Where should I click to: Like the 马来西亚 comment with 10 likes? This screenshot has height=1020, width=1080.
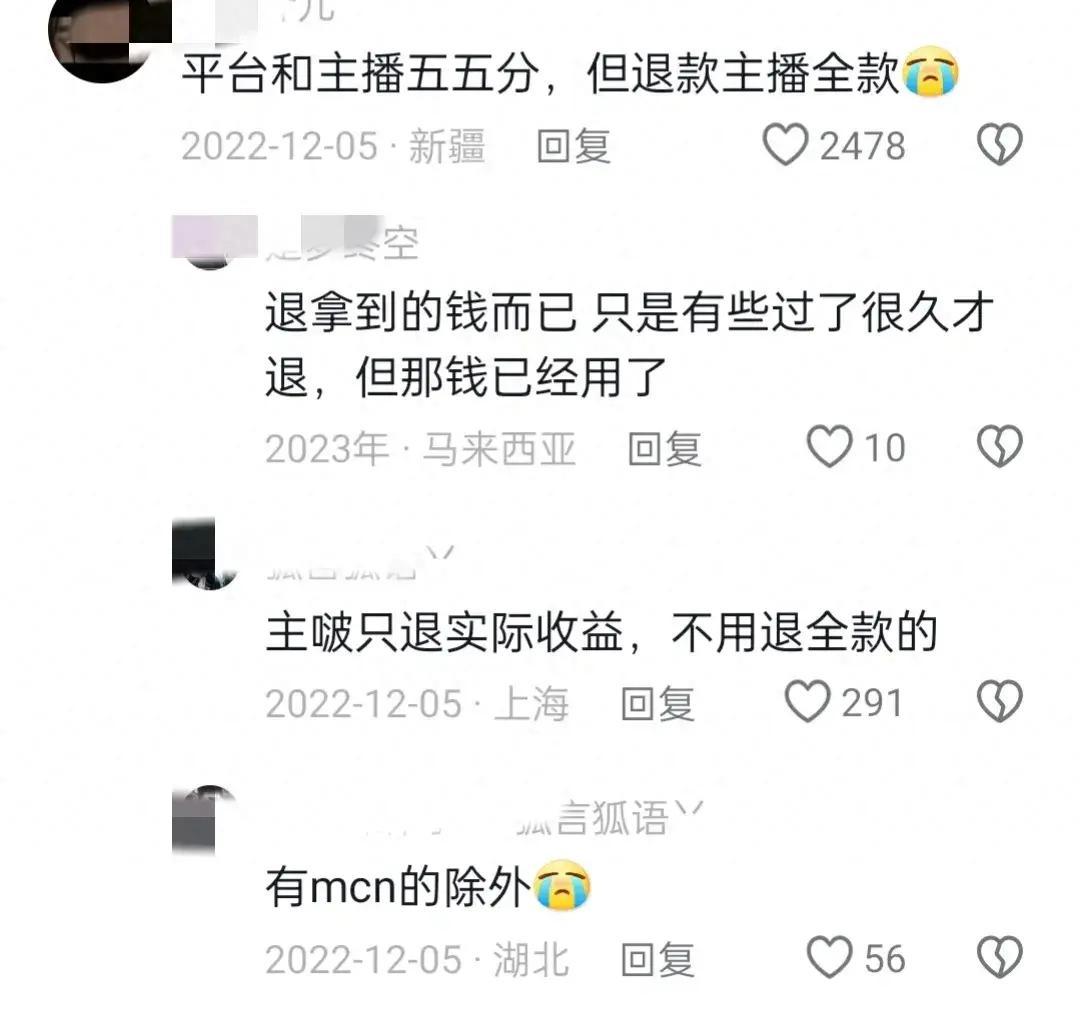point(829,446)
